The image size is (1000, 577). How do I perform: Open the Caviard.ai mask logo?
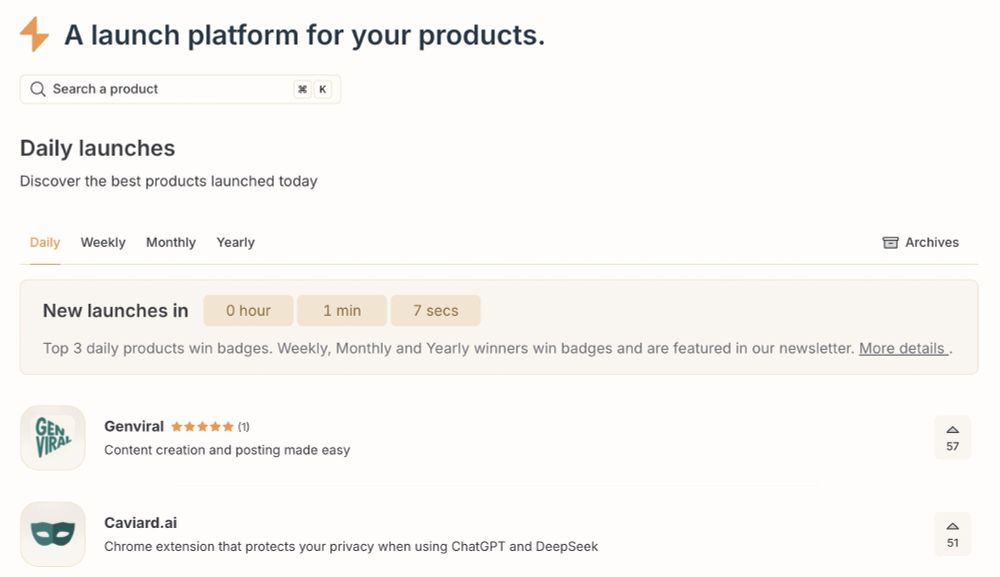(x=52, y=534)
